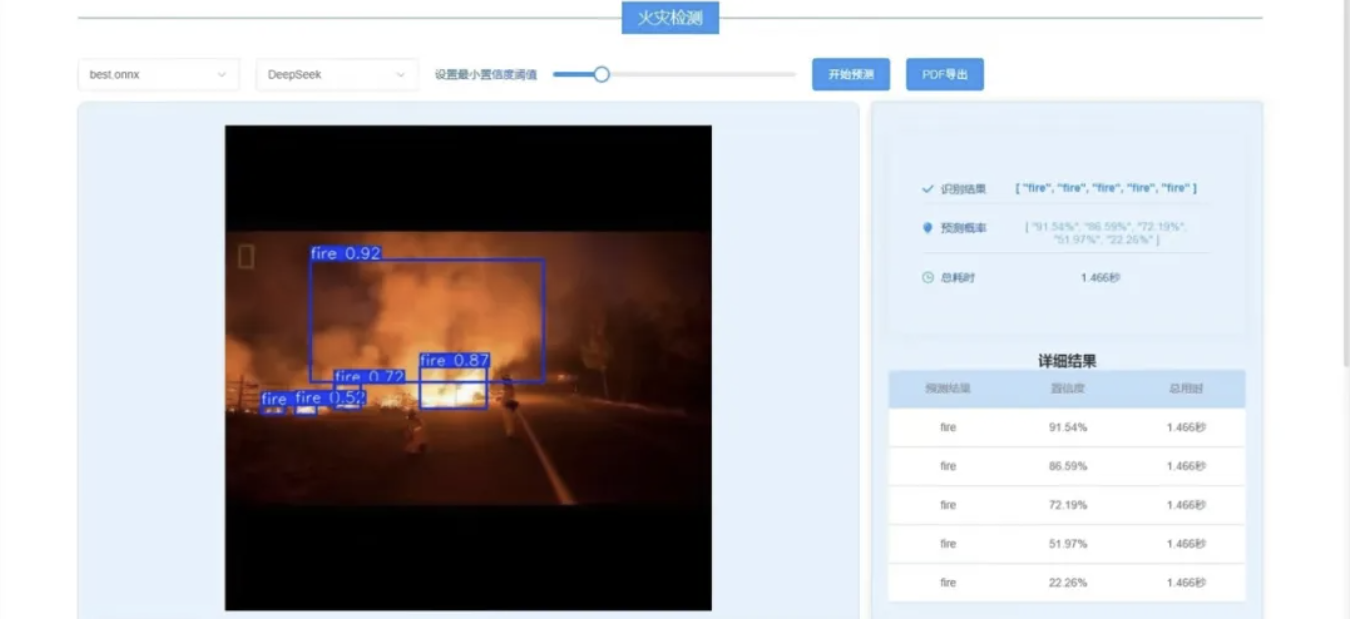Screen dimensions: 1350x620
Task: Click the clock icon beside 总耗时
Action: tap(928, 277)
